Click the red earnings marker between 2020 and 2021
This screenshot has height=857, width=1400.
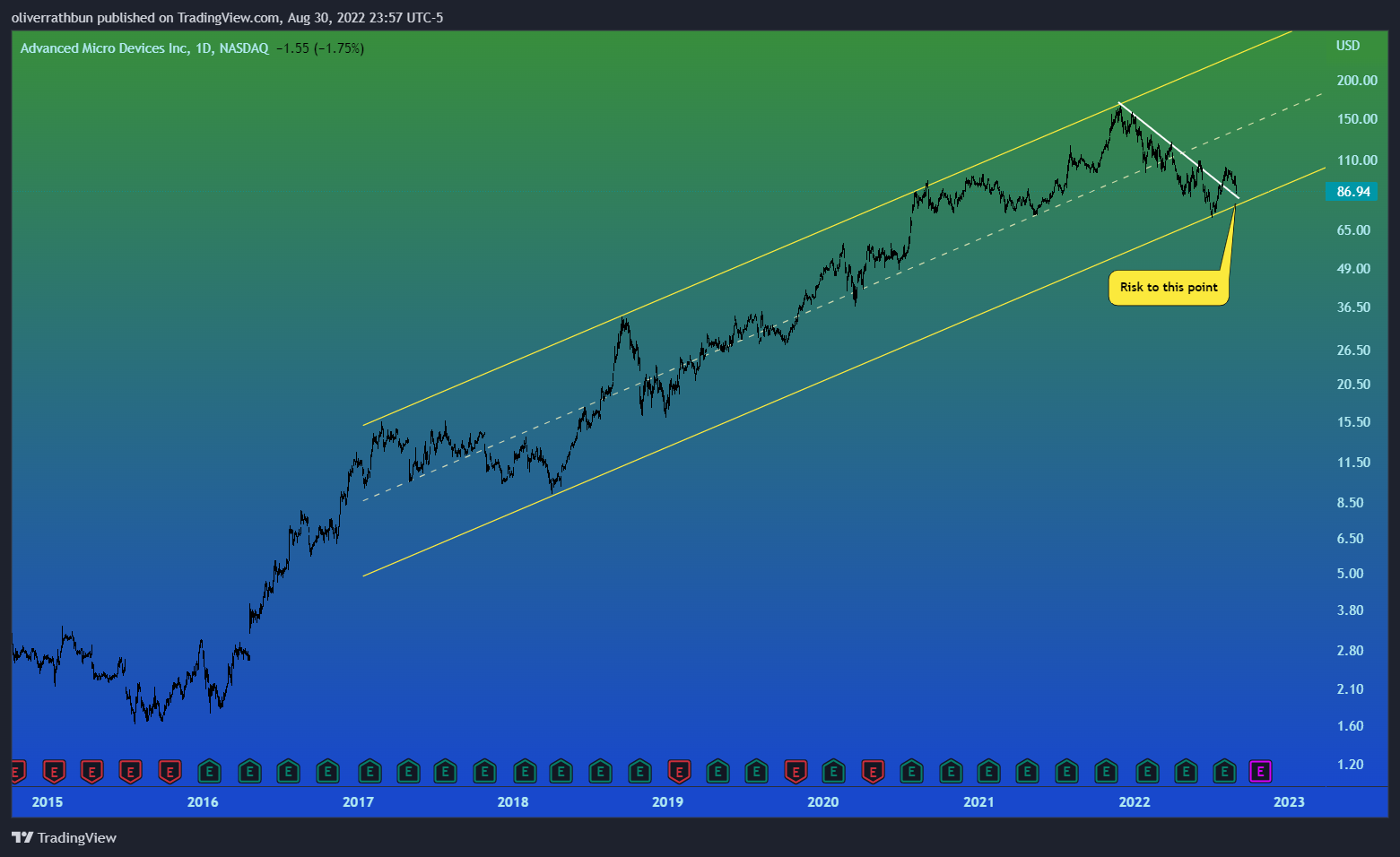pos(873,771)
